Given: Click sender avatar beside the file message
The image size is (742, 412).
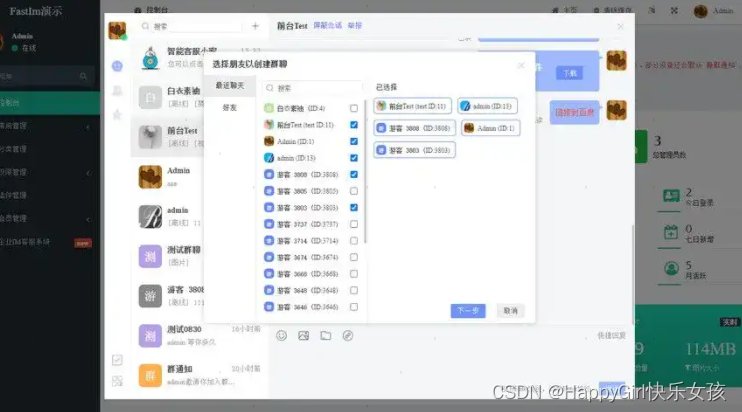Looking at the screenshot, I should pos(617,61).
